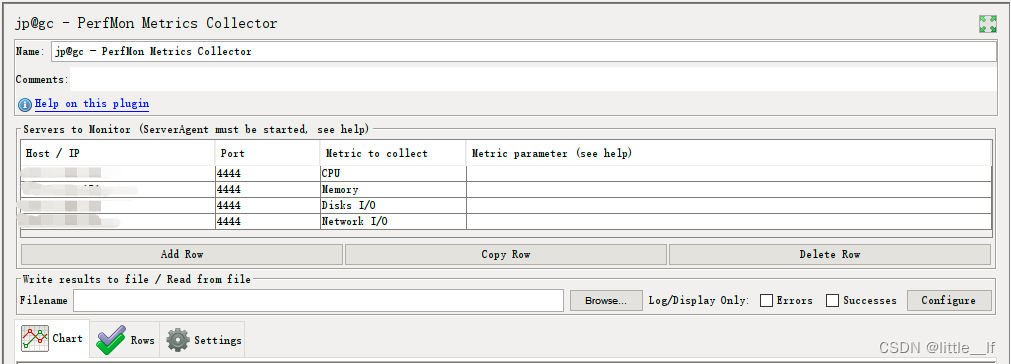Open the Help on this plugin link
This screenshot has width=1011, height=364.
[x=92, y=104]
